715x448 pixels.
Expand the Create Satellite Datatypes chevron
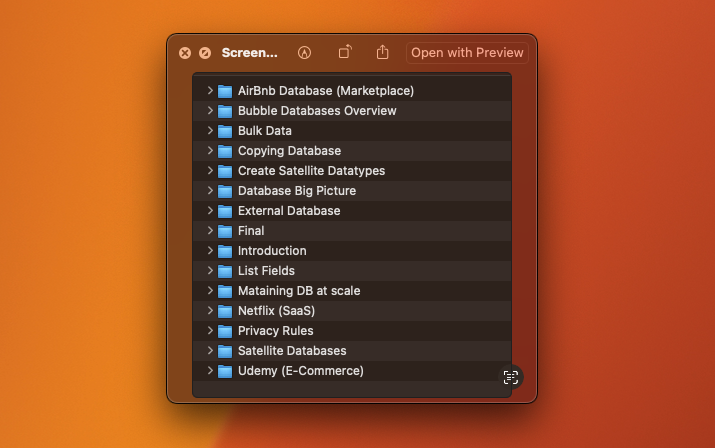click(210, 170)
